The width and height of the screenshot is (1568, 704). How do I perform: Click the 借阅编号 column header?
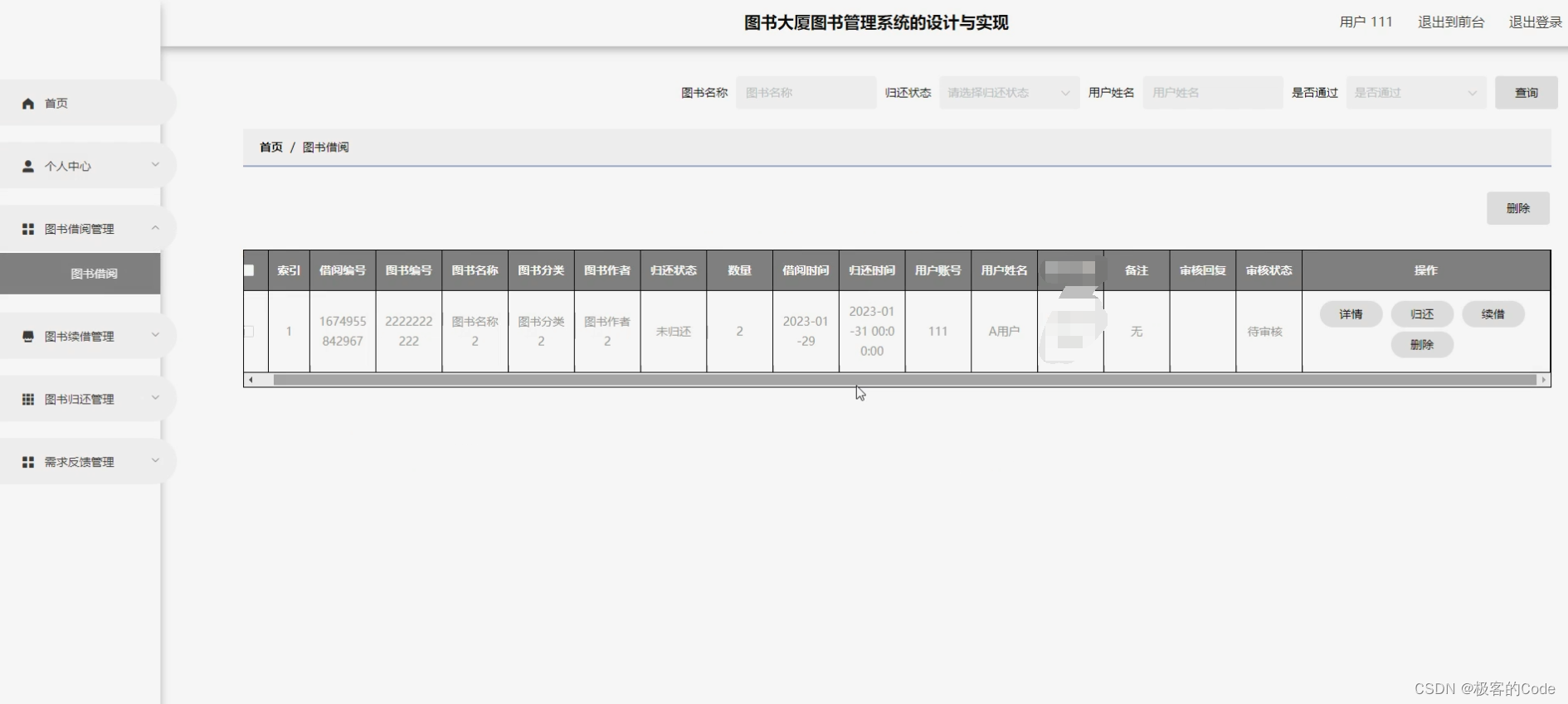tap(343, 270)
